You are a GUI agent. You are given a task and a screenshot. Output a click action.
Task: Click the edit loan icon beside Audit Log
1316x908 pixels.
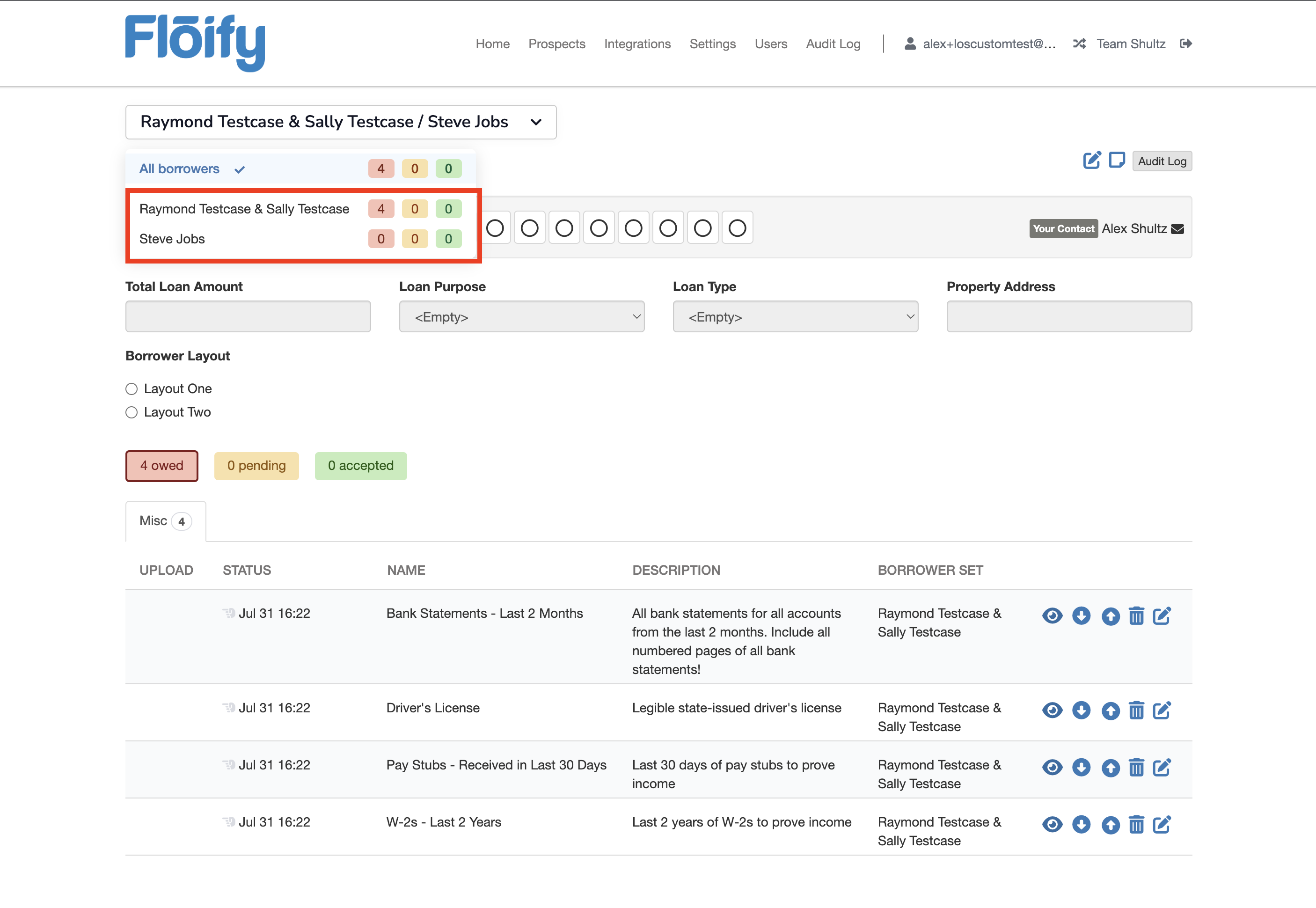pyautogui.click(x=1091, y=161)
